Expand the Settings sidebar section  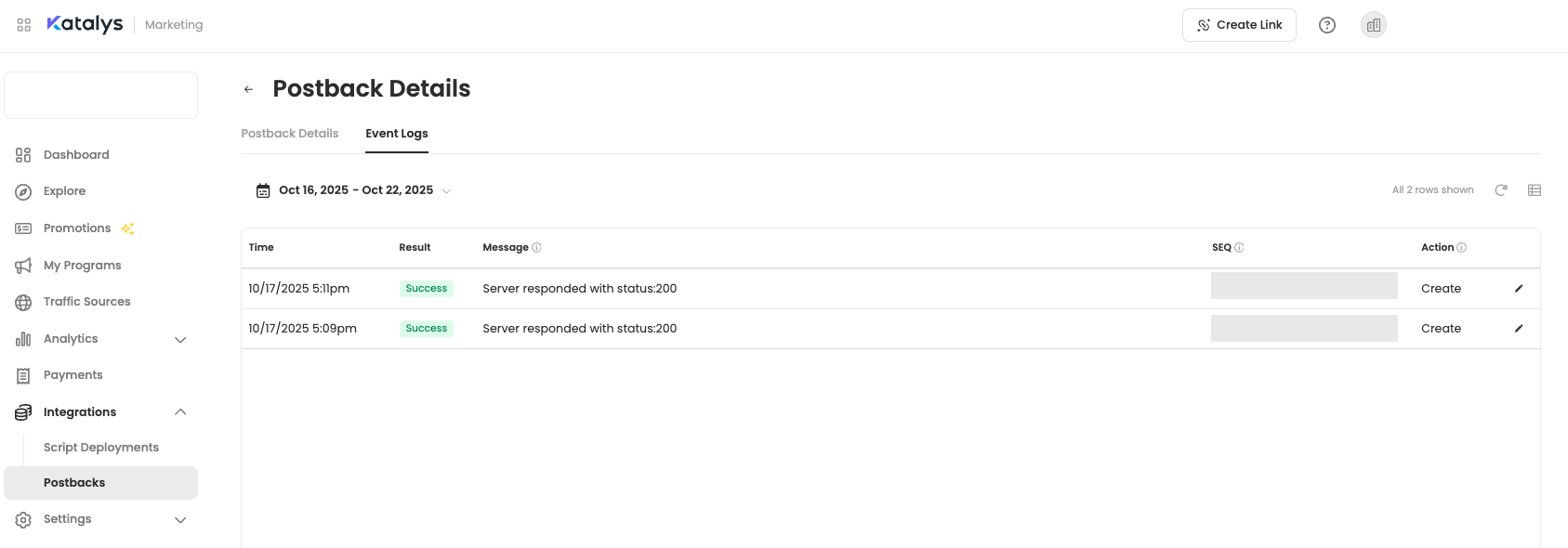180,519
